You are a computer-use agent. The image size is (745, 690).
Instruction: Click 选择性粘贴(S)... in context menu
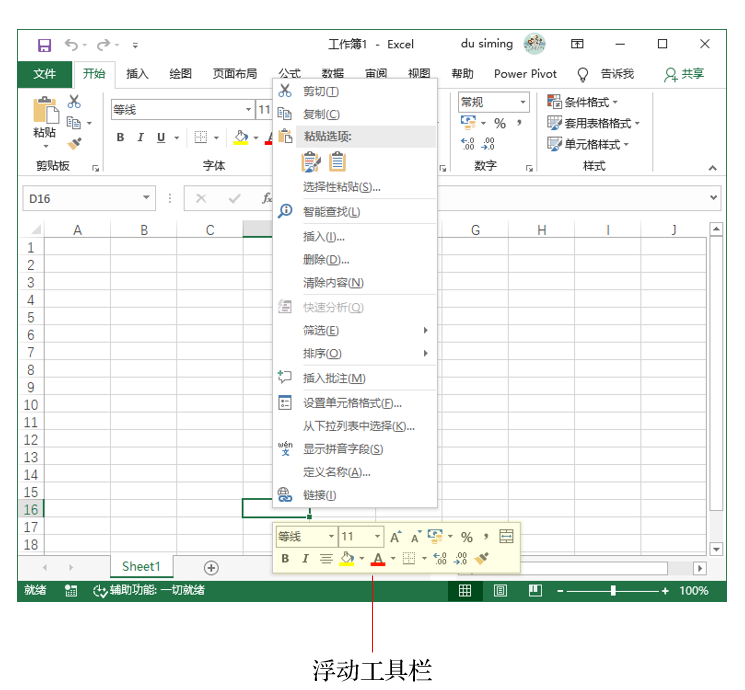point(355,187)
